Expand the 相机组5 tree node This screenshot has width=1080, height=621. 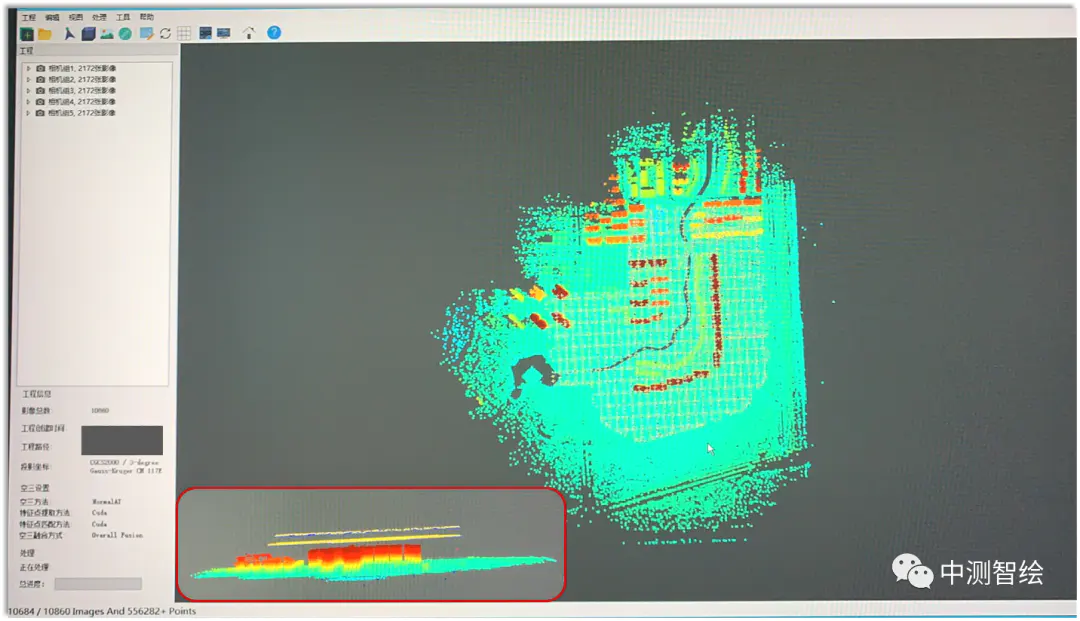[x=28, y=113]
